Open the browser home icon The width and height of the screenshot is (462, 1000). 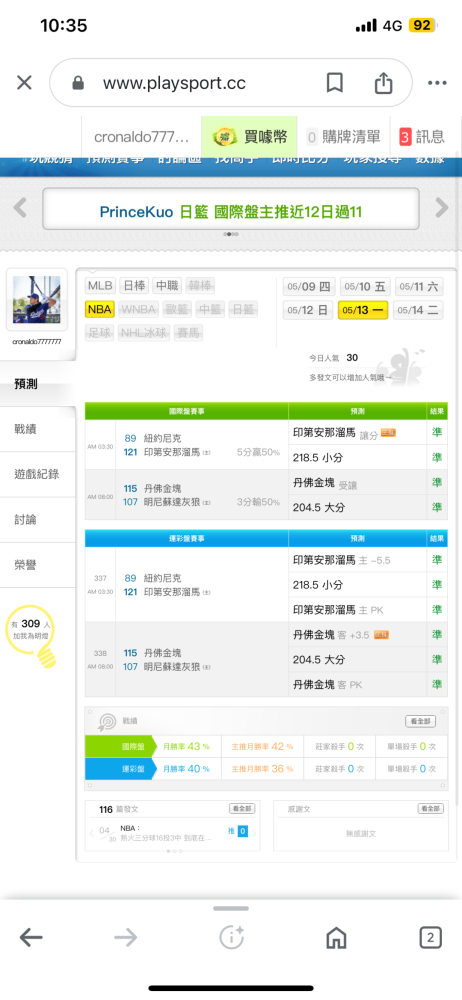(x=336, y=937)
